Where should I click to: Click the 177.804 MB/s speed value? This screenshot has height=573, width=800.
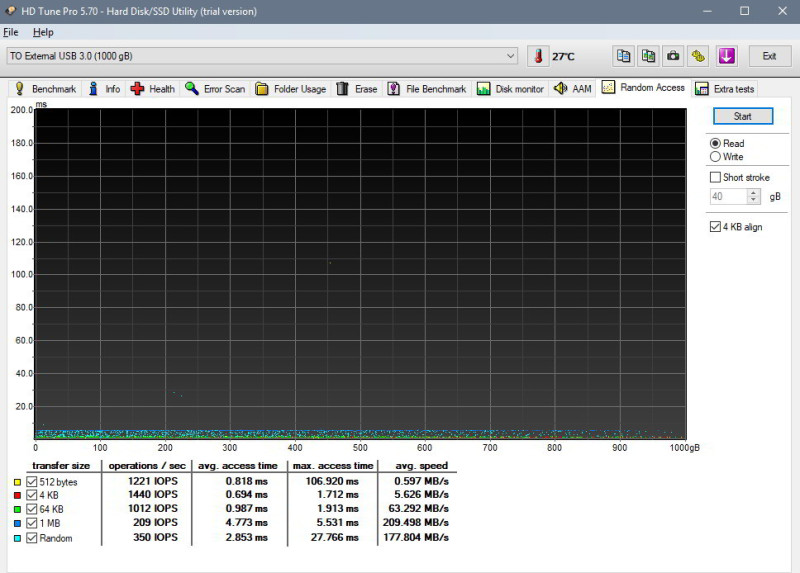(x=416, y=537)
